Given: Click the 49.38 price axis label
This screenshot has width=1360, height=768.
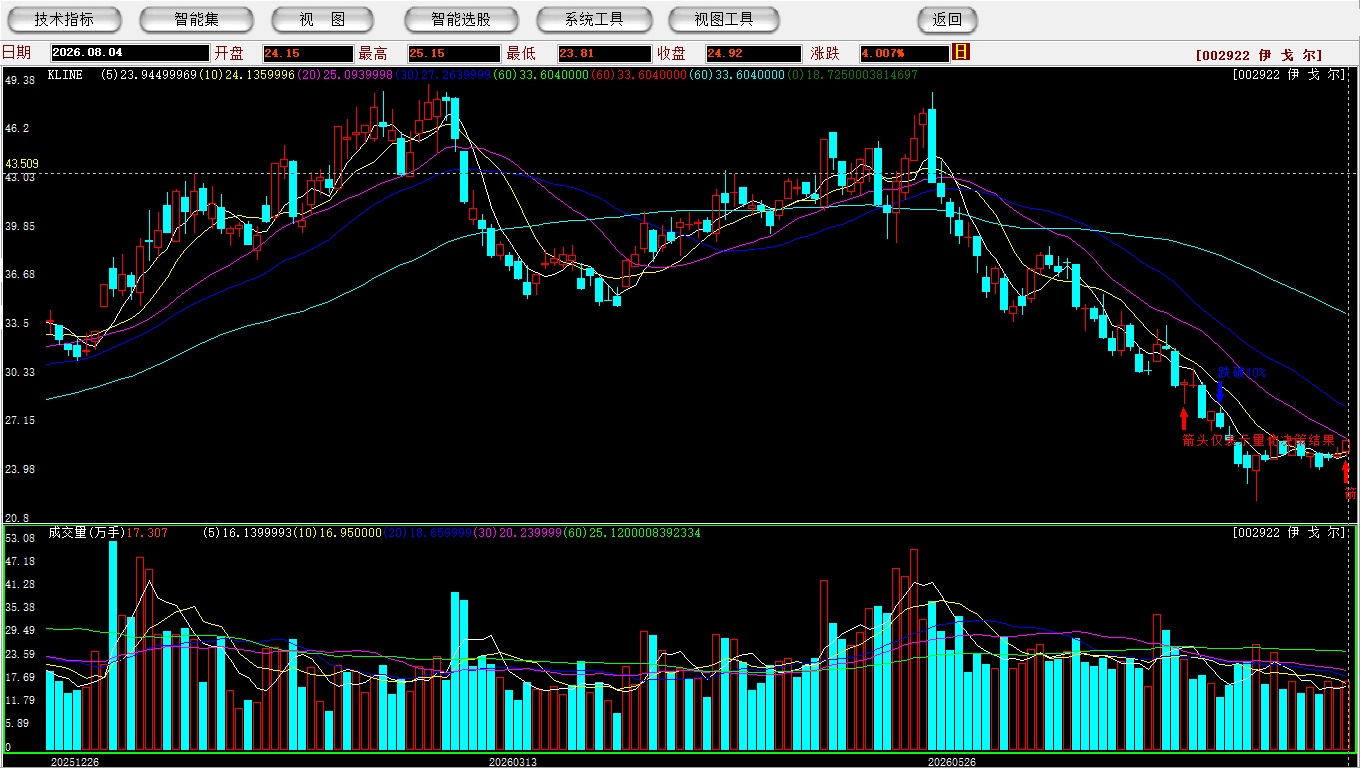Looking at the screenshot, I should (x=20, y=80).
